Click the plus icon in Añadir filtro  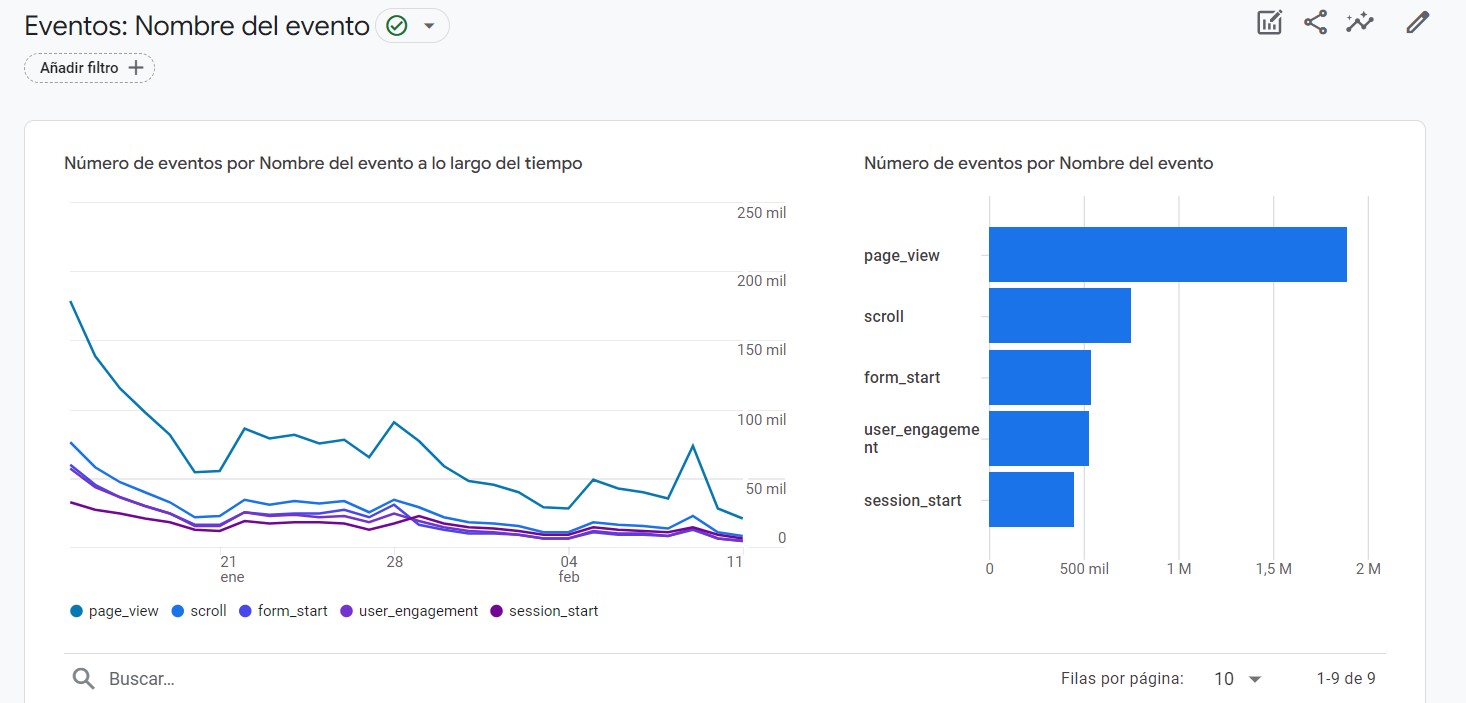[x=136, y=68]
